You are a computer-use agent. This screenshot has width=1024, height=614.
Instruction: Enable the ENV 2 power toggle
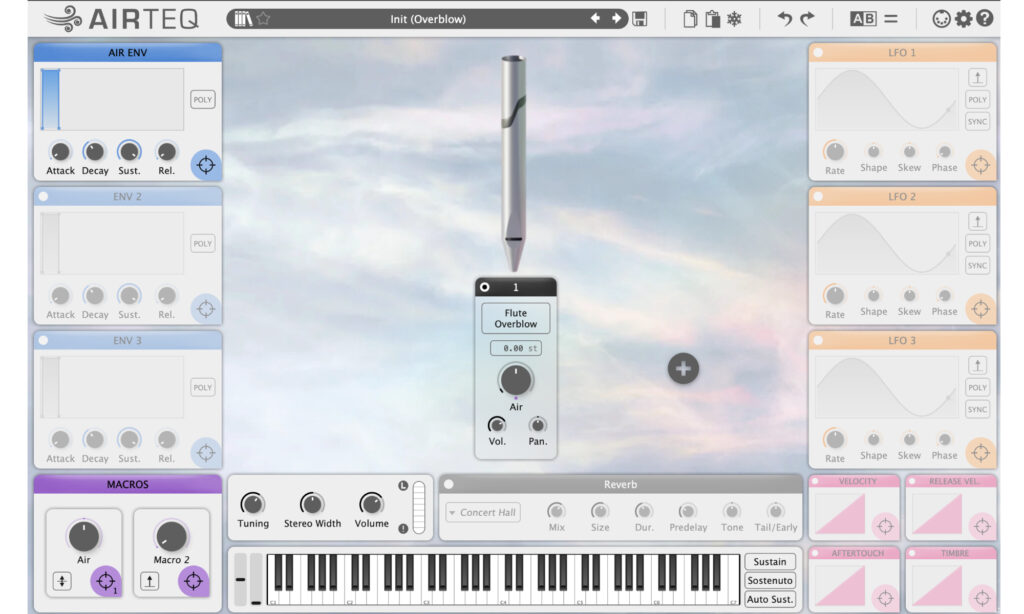pyautogui.click(x=44, y=197)
